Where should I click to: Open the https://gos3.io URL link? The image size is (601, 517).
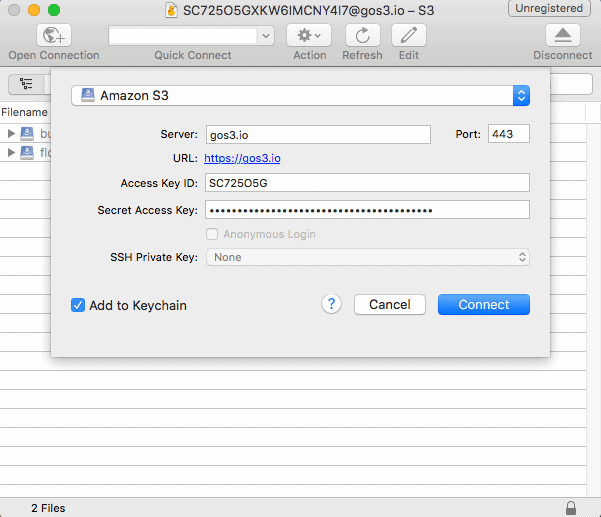click(x=242, y=158)
